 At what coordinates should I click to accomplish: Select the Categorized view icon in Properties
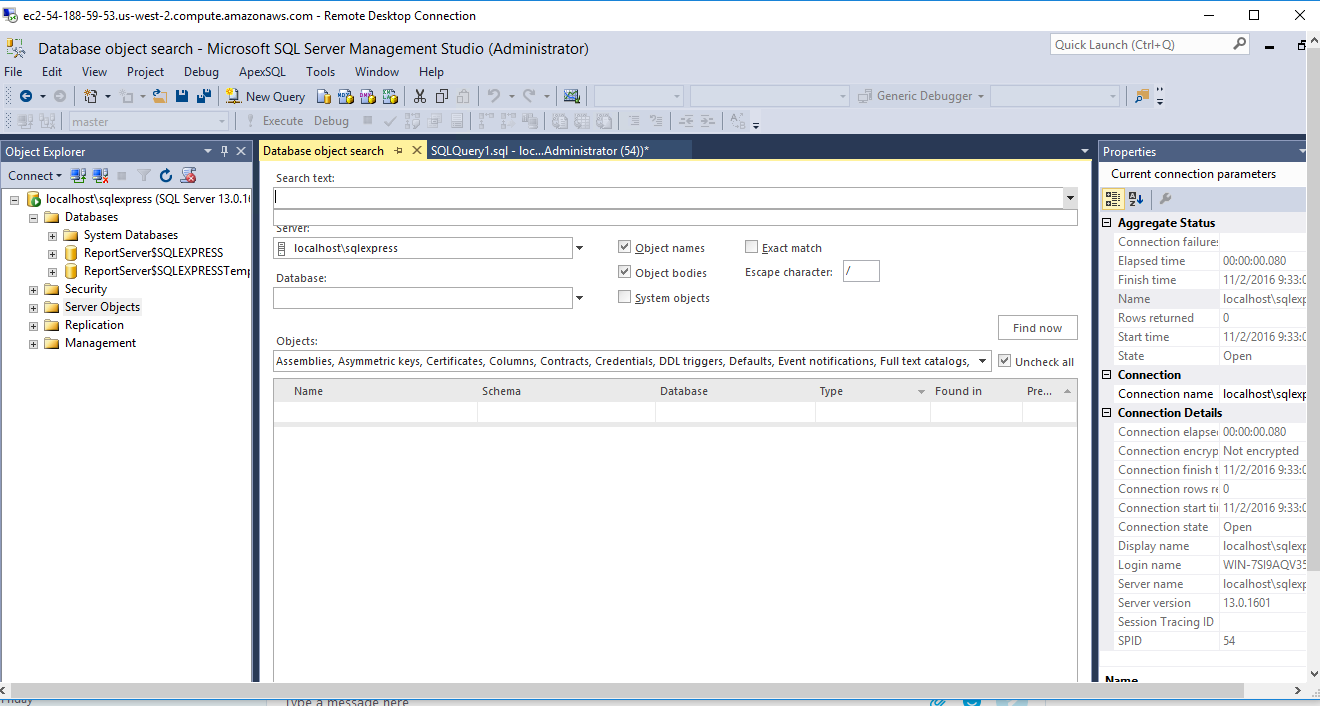point(1113,198)
